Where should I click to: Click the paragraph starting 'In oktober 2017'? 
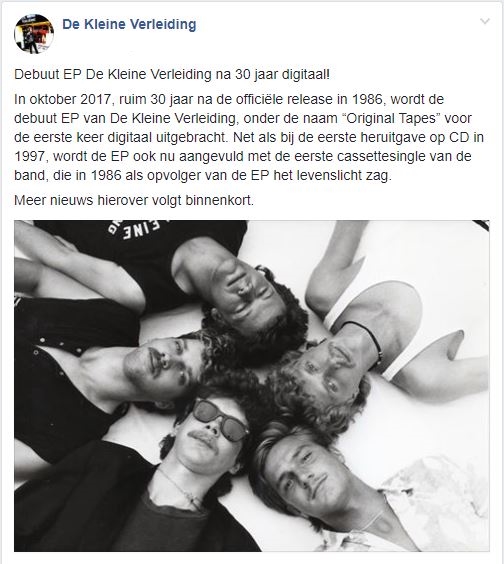(x=249, y=137)
